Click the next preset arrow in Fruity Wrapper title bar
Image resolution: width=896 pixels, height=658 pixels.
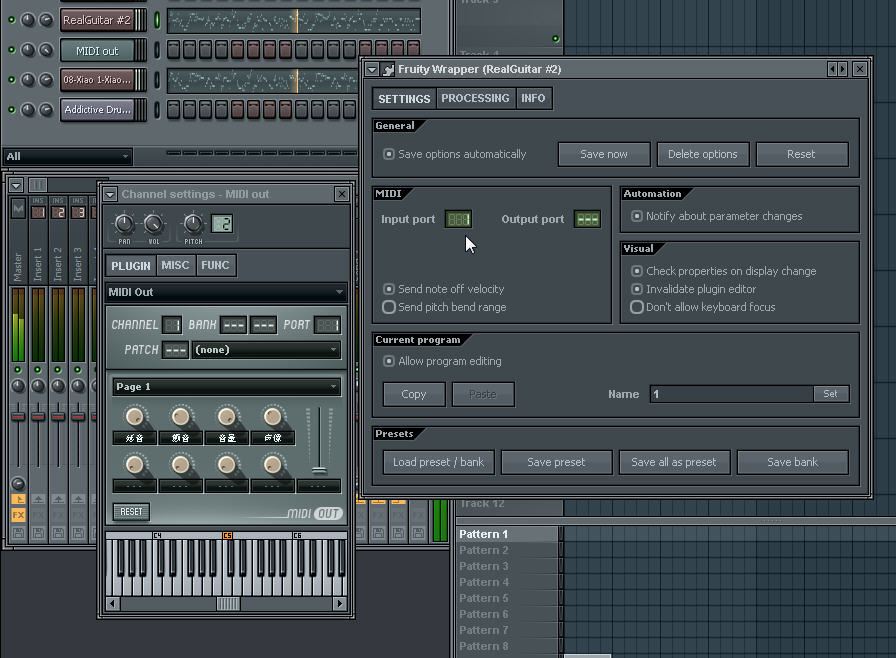tap(842, 70)
